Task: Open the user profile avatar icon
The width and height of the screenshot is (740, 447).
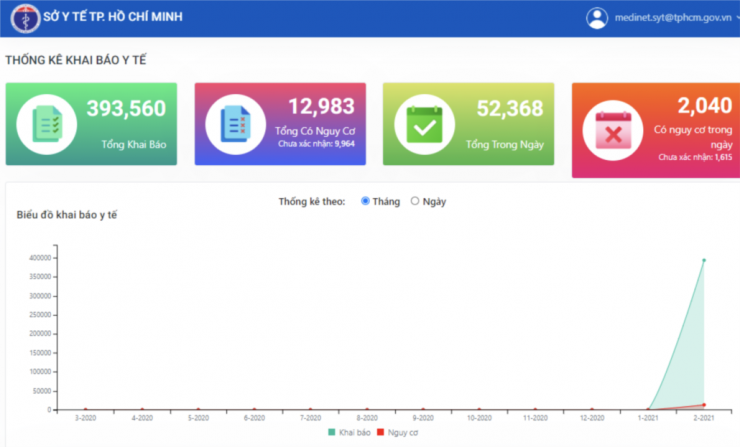Action: tap(597, 18)
